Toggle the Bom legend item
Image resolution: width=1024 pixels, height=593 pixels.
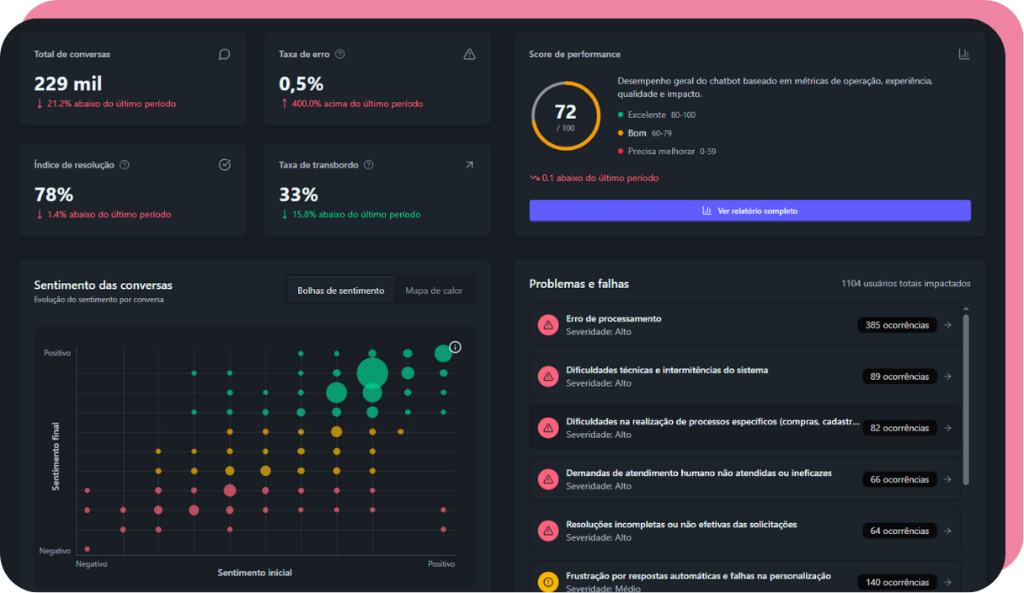tap(649, 134)
